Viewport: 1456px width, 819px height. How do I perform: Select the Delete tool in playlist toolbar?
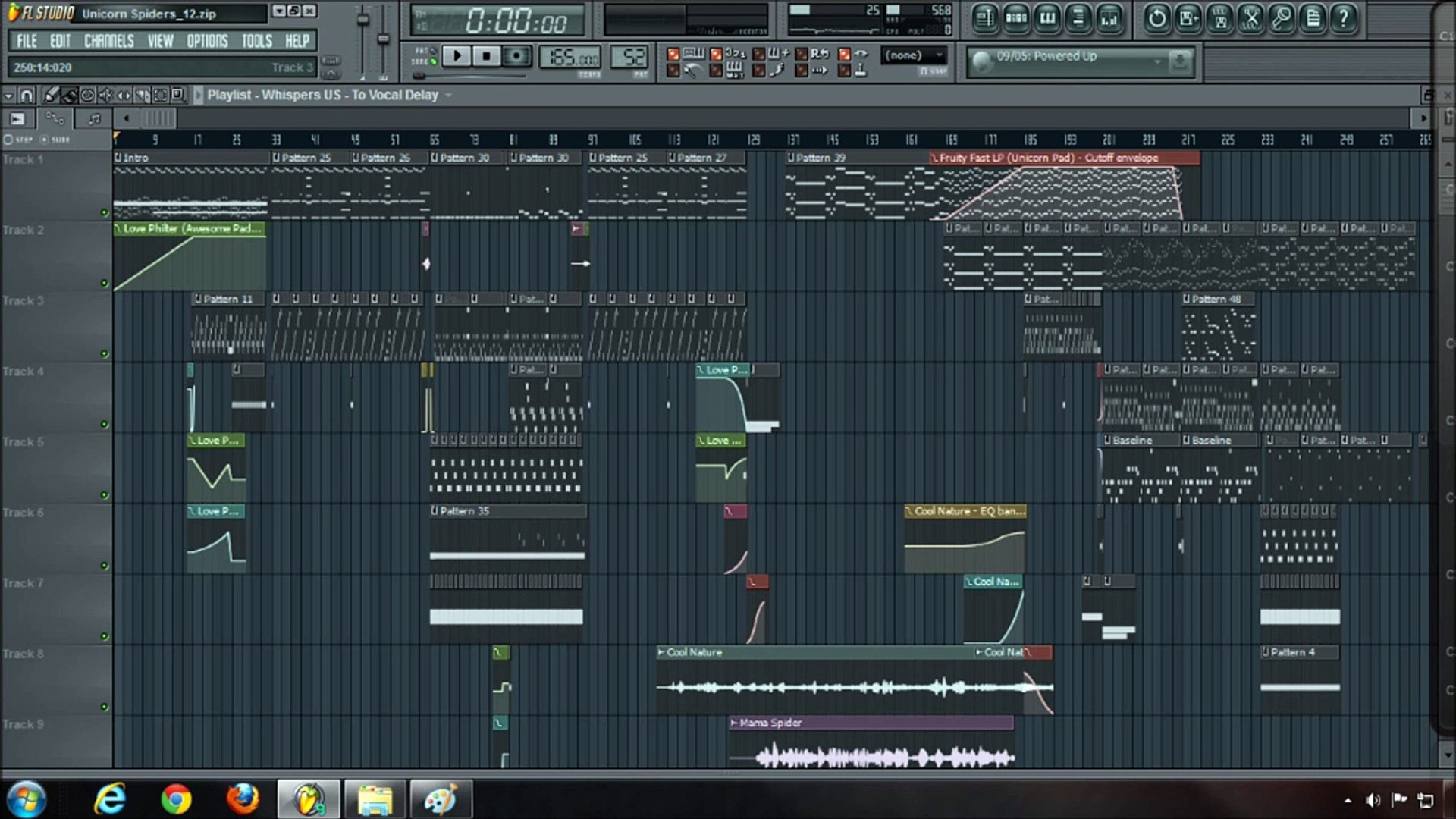coord(87,96)
